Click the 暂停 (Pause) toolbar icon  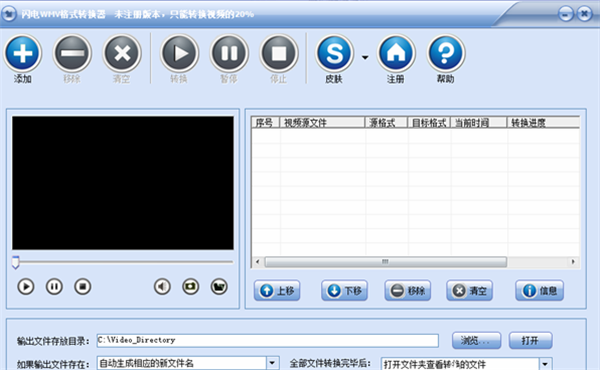pyautogui.click(x=229, y=53)
